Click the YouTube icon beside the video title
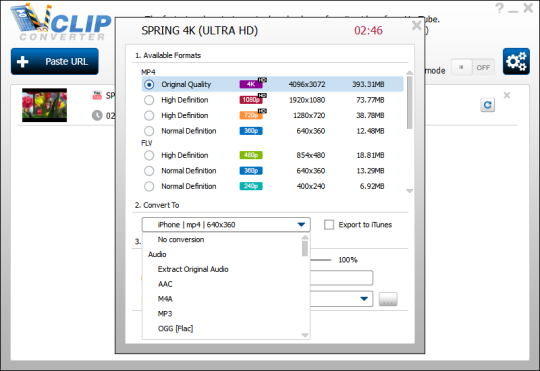The height and width of the screenshot is (371, 540). pos(97,95)
